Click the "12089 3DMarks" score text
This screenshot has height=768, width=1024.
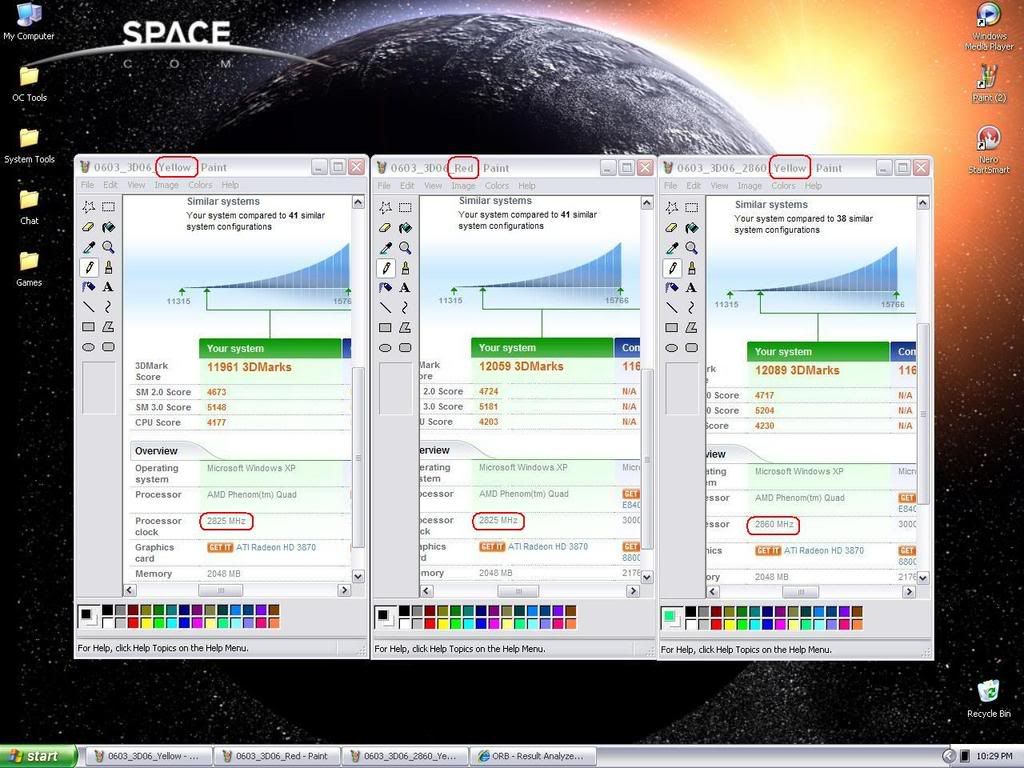coord(797,370)
